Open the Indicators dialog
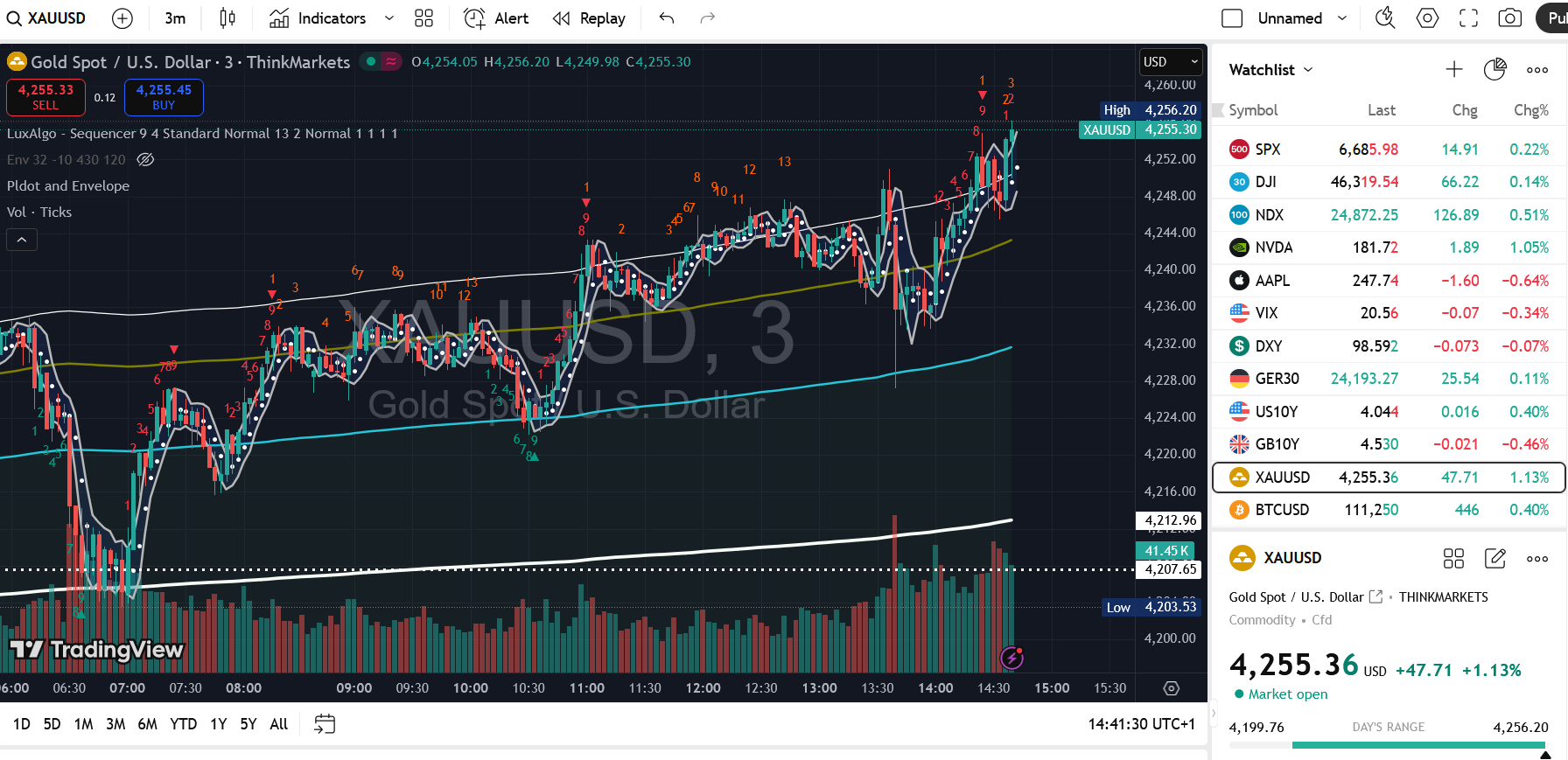 click(x=318, y=18)
